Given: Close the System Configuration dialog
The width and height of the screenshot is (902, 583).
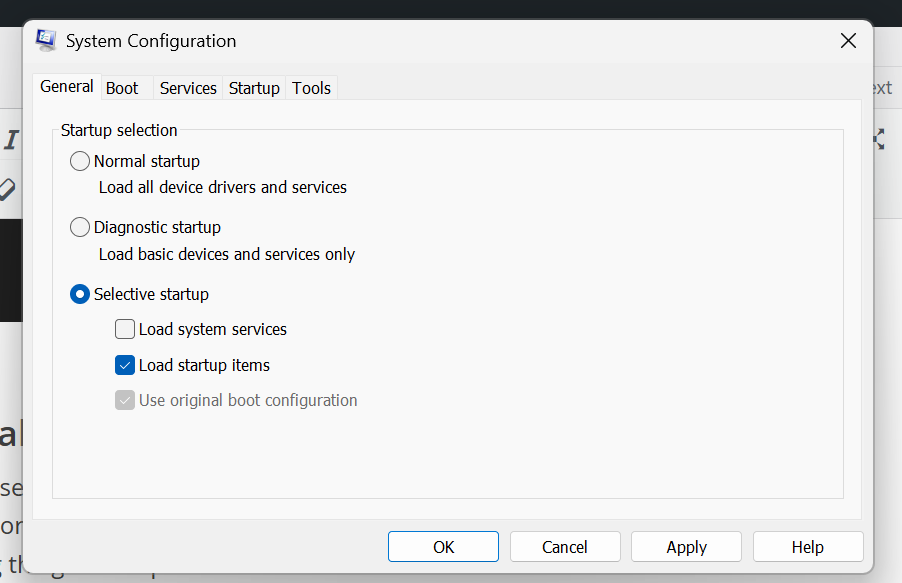Looking at the screenshot, I should pos(848,41).
